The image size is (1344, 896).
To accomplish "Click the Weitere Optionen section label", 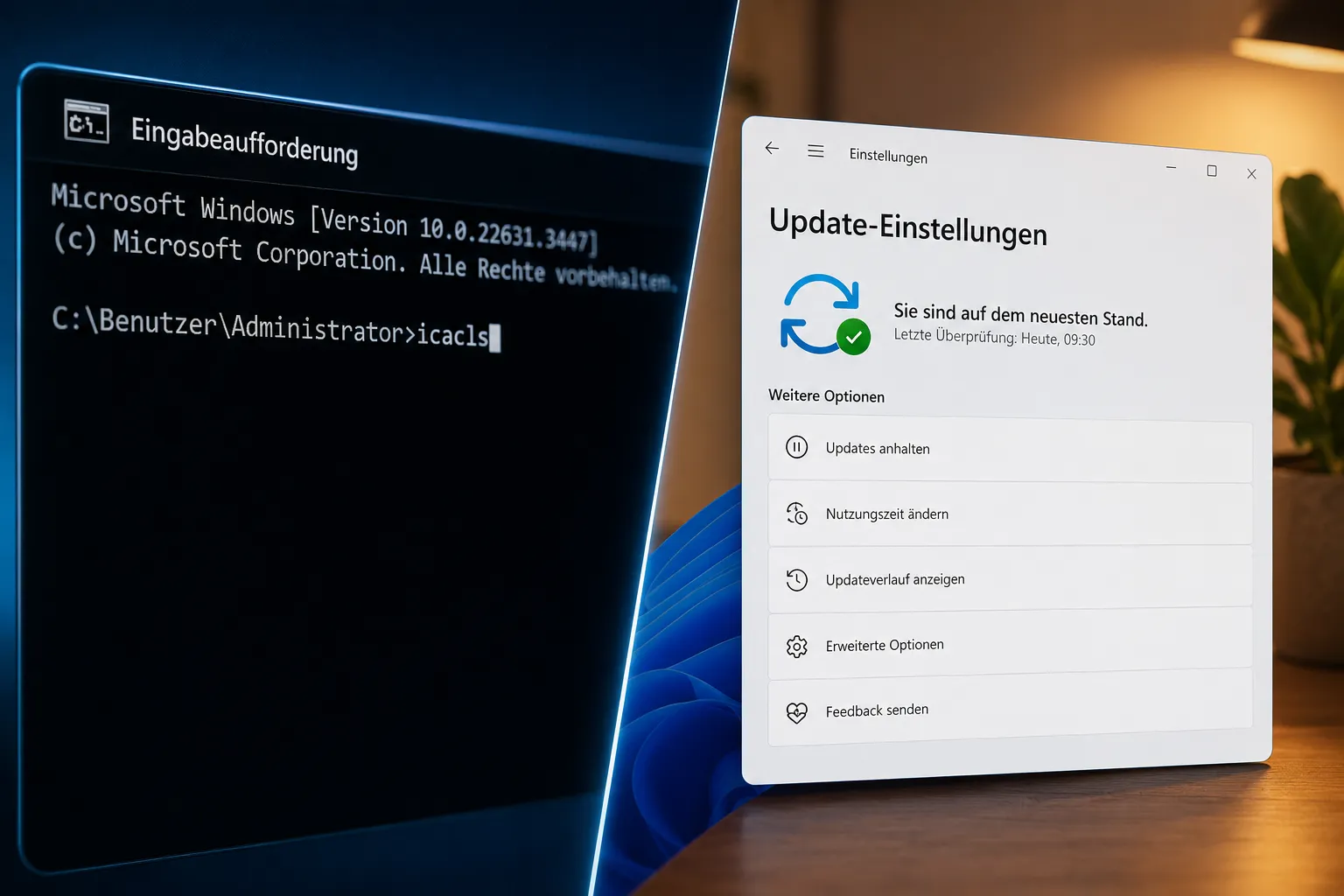I will (x=827, y=395).
